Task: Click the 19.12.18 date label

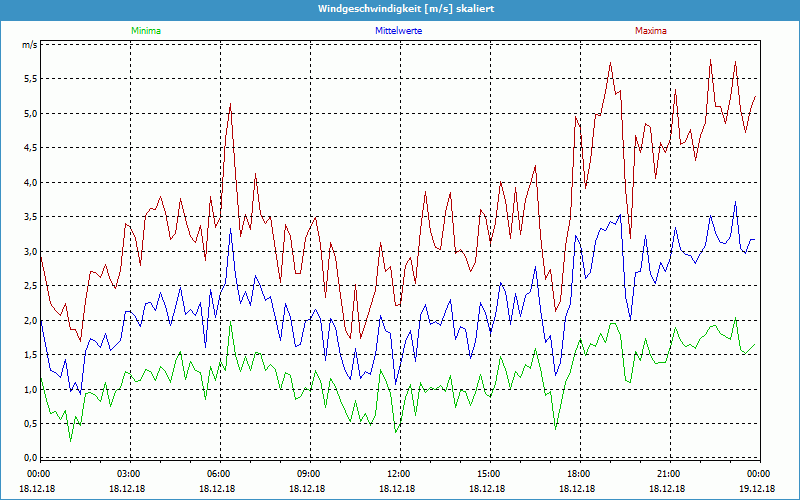Action: pyautogui.click(x=757, y=488)
